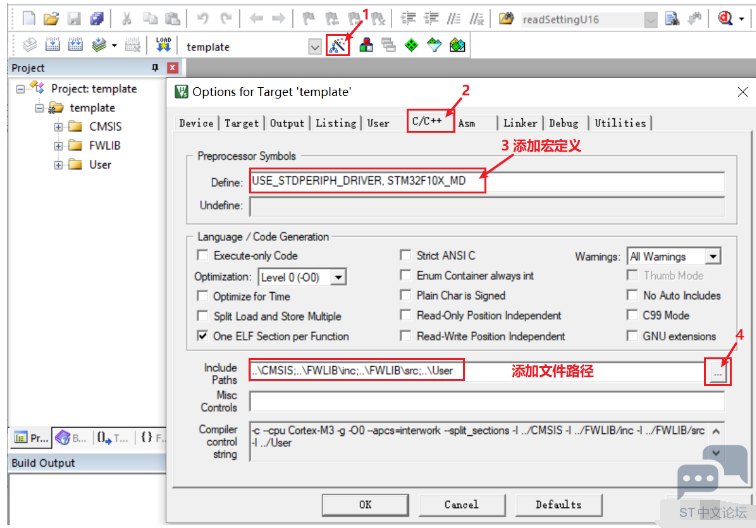Enable the Execute-only Code checkbox

click(203, 256)
